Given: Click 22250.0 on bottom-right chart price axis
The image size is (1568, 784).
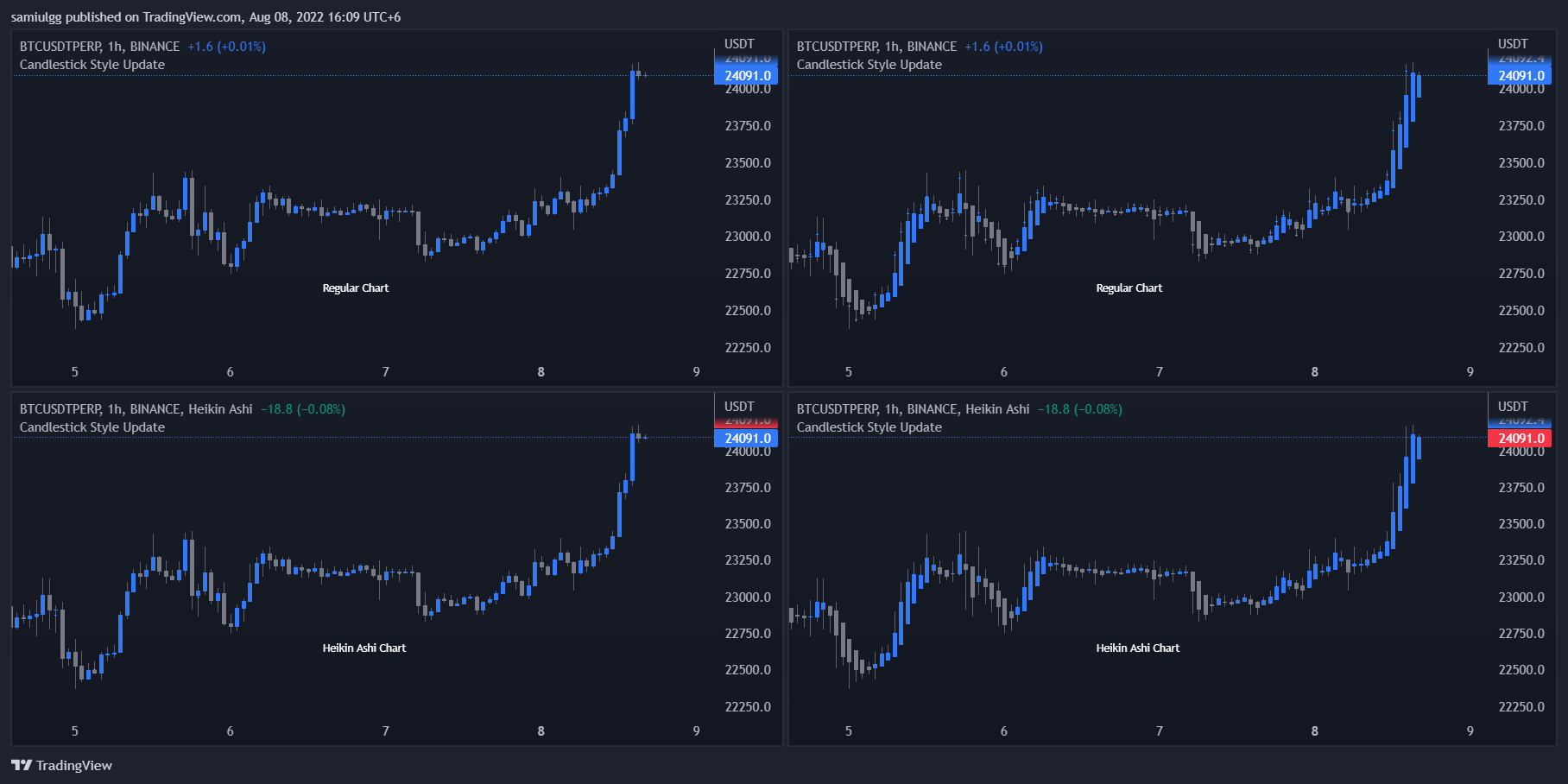Looking at the screenshot, I should 1521,707.
